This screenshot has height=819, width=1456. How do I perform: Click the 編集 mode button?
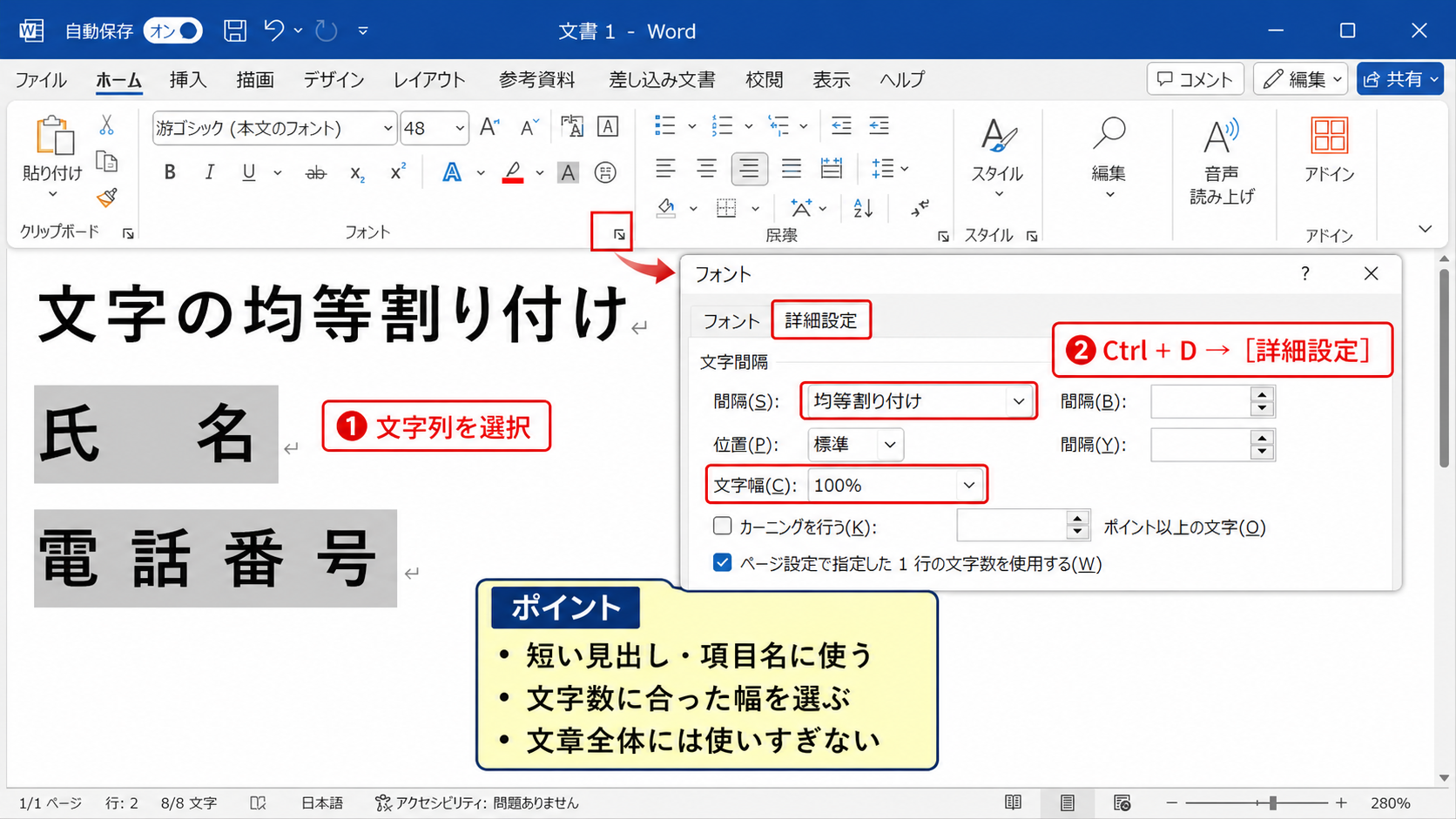1301,79
